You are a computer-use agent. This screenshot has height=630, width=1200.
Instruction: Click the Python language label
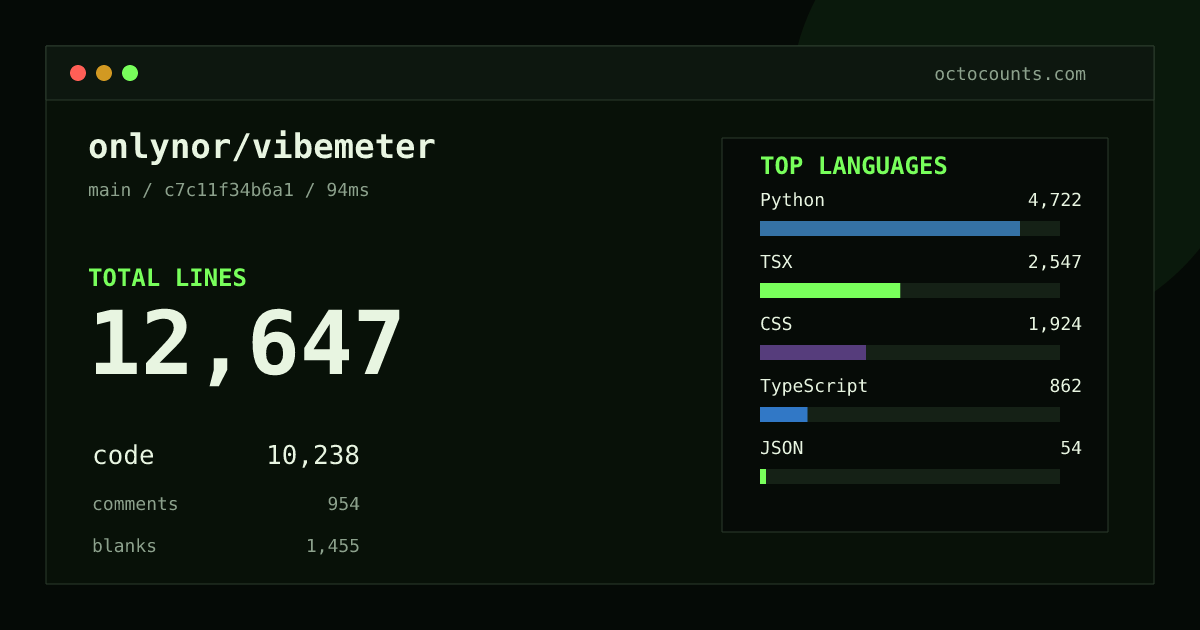pyautogui.click(x=792, y=200)
